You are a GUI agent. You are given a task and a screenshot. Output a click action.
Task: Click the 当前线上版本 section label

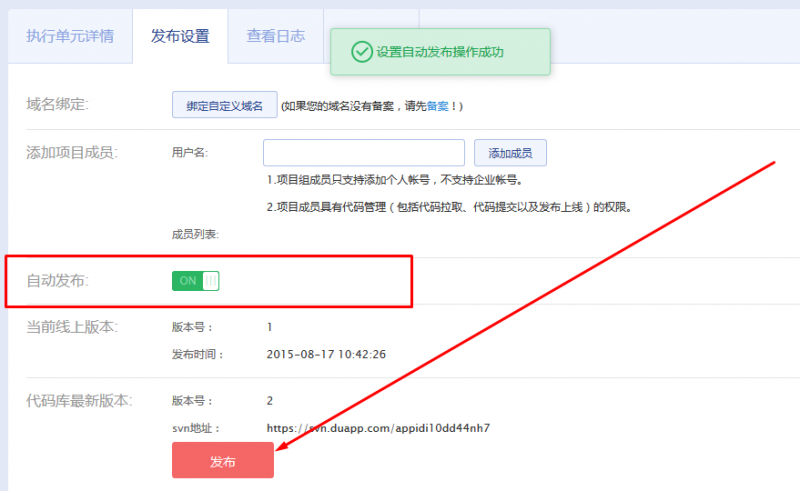tap(72, 327)
